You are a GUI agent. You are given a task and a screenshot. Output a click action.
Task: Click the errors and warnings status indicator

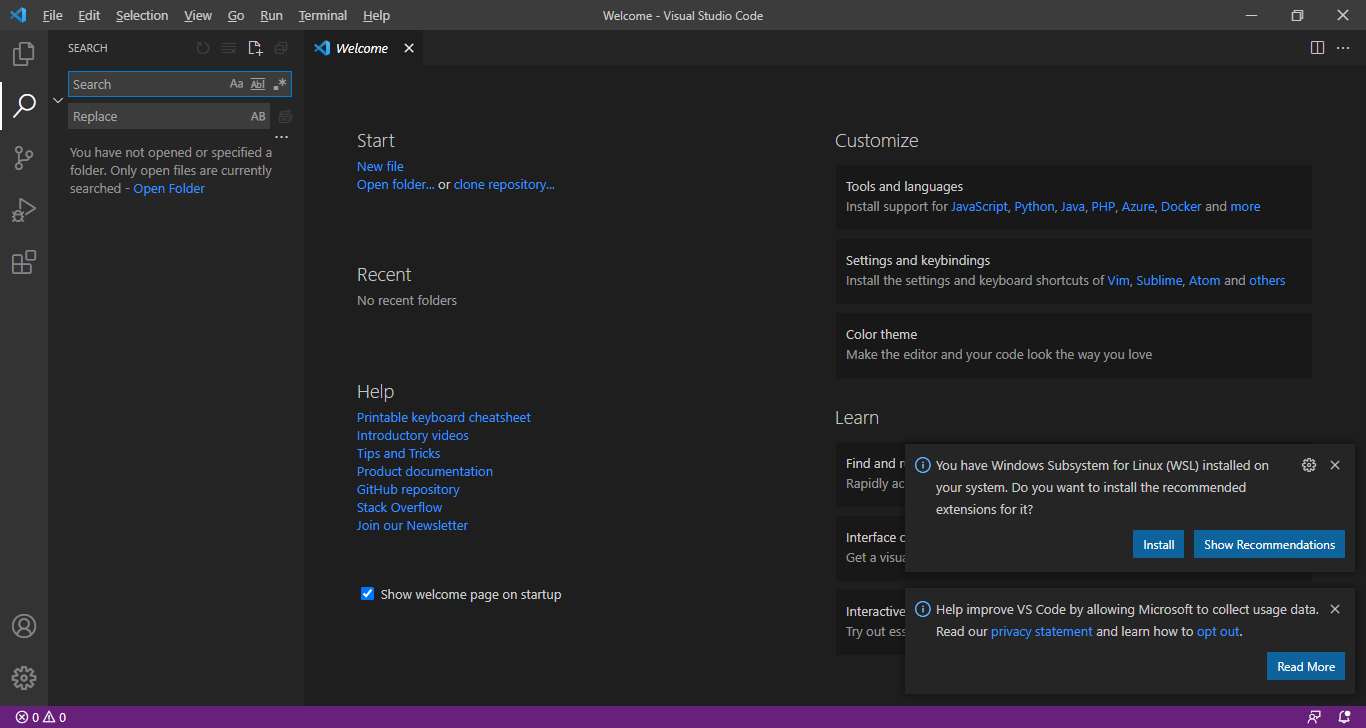(41, 717)
